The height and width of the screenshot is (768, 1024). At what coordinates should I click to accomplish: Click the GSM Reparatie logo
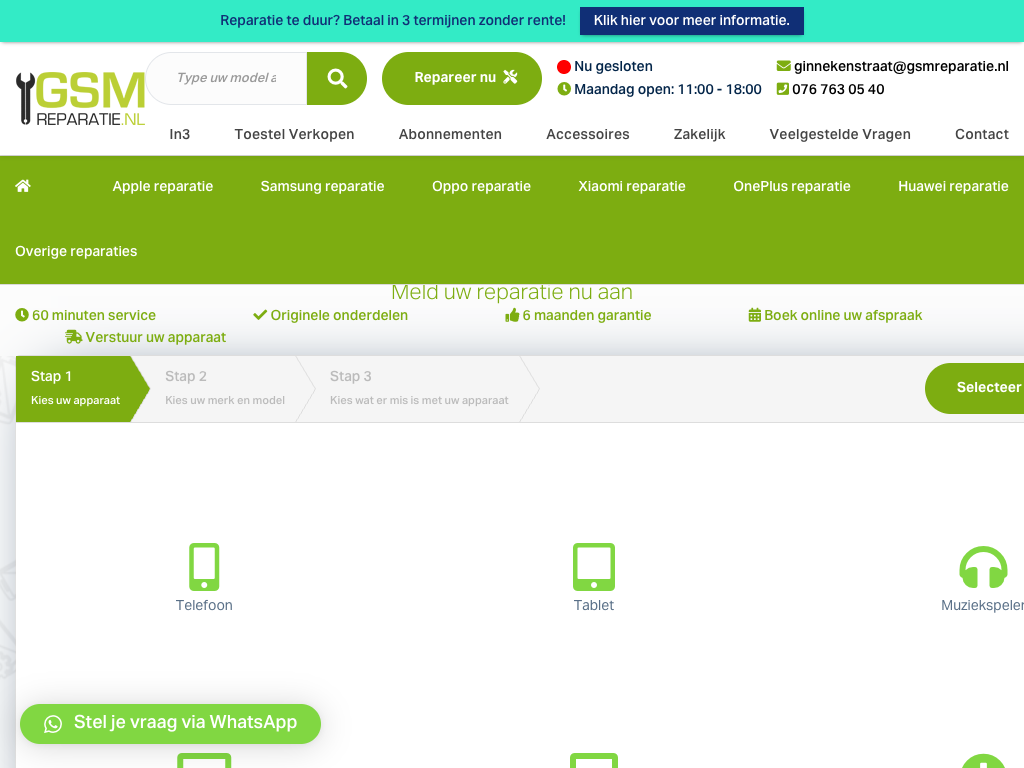(81, 99)
